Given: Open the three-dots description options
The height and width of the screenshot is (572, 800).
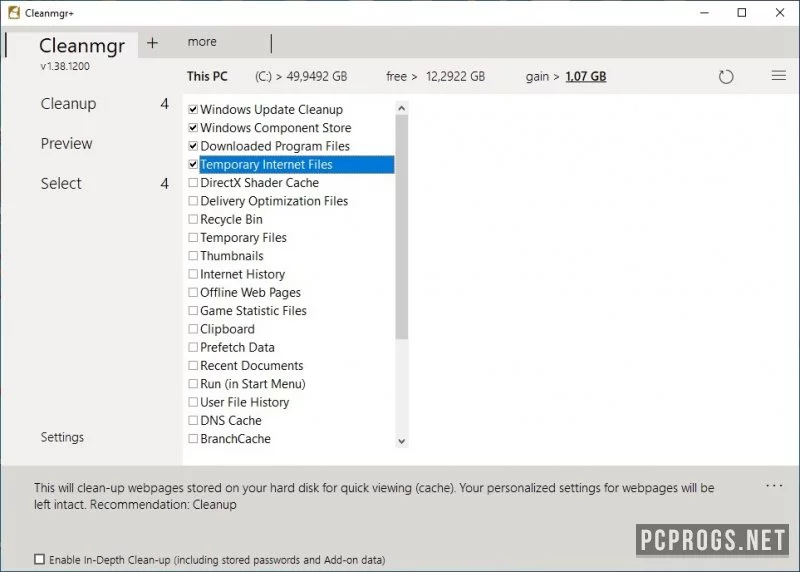Looking at the screenshot, I should (774, 486).
